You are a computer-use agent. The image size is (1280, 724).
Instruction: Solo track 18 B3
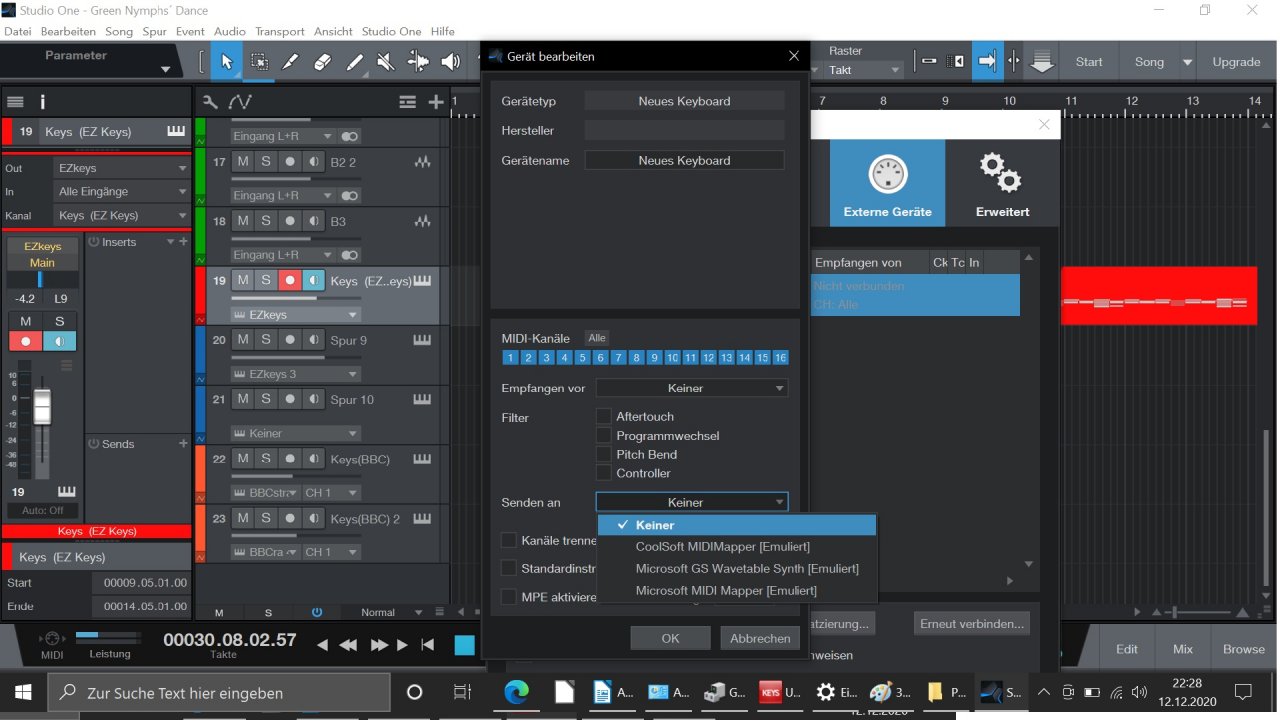coord(266,221)
